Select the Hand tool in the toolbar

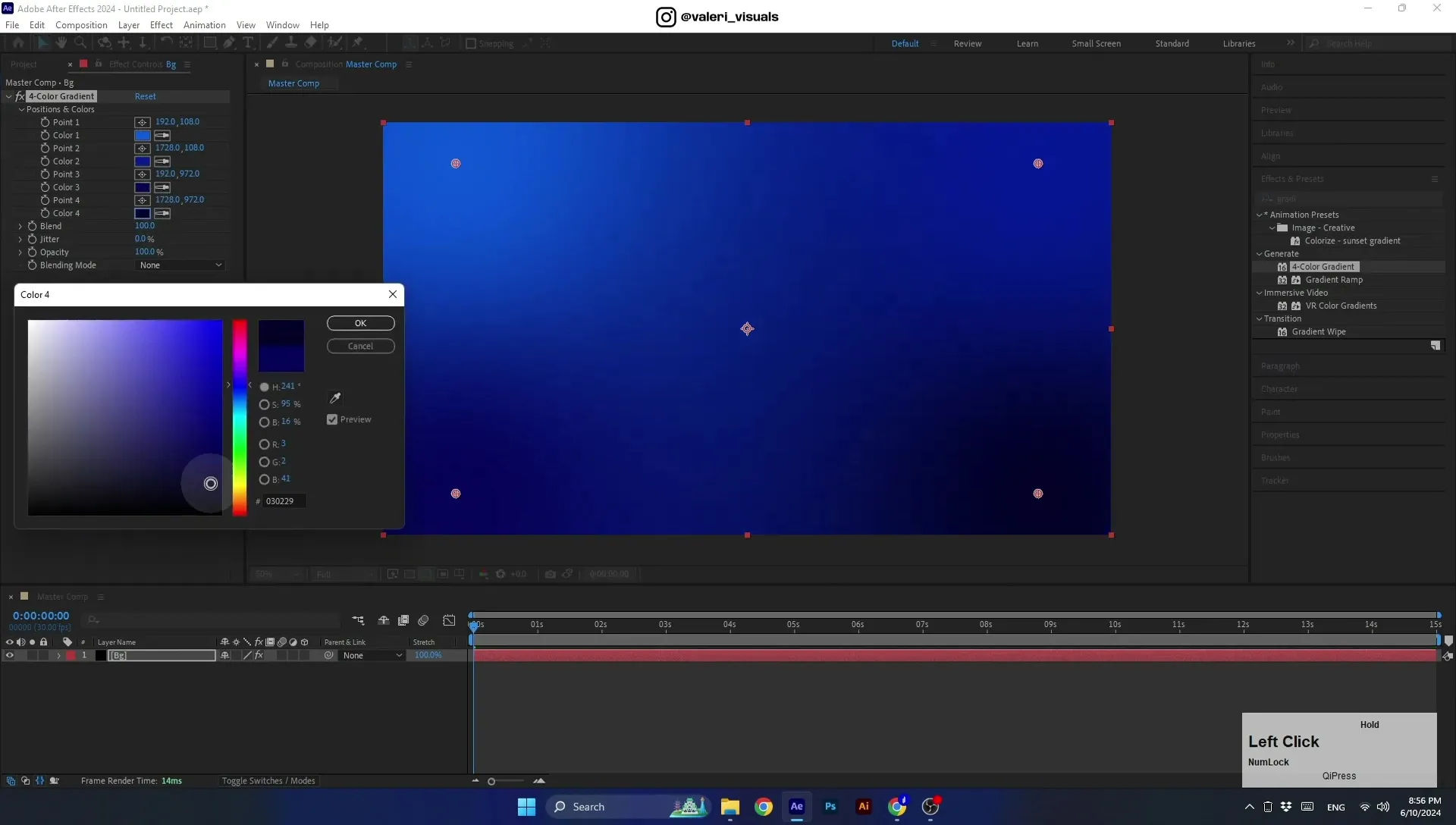click(61, 43)
